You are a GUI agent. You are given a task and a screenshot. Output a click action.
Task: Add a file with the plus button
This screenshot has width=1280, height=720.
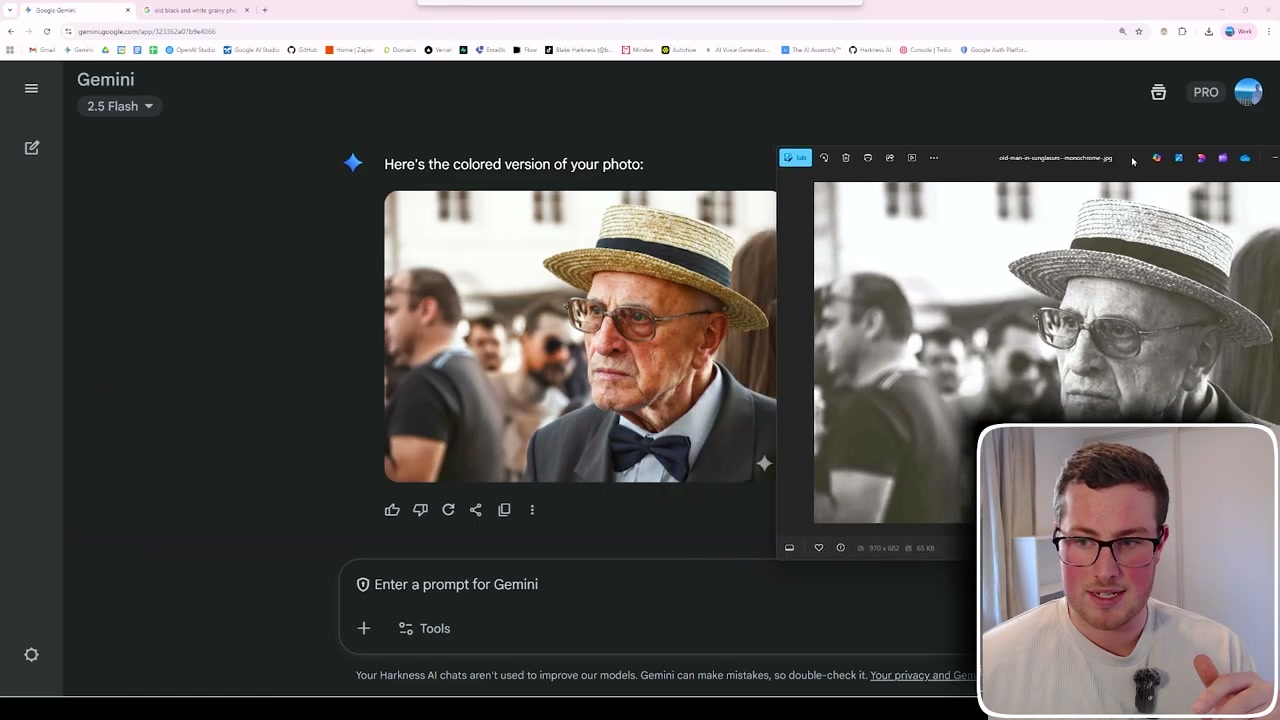pos(364,628)
